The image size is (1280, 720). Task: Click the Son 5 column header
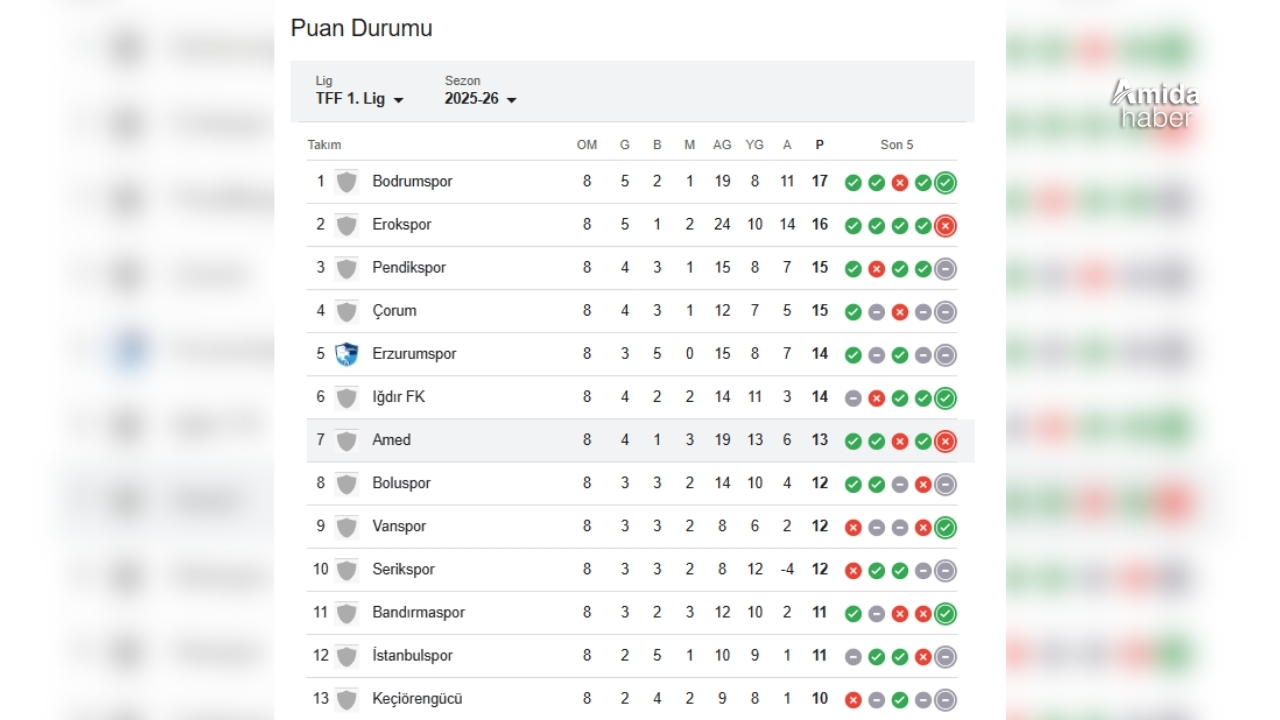(x=896, y=145)
